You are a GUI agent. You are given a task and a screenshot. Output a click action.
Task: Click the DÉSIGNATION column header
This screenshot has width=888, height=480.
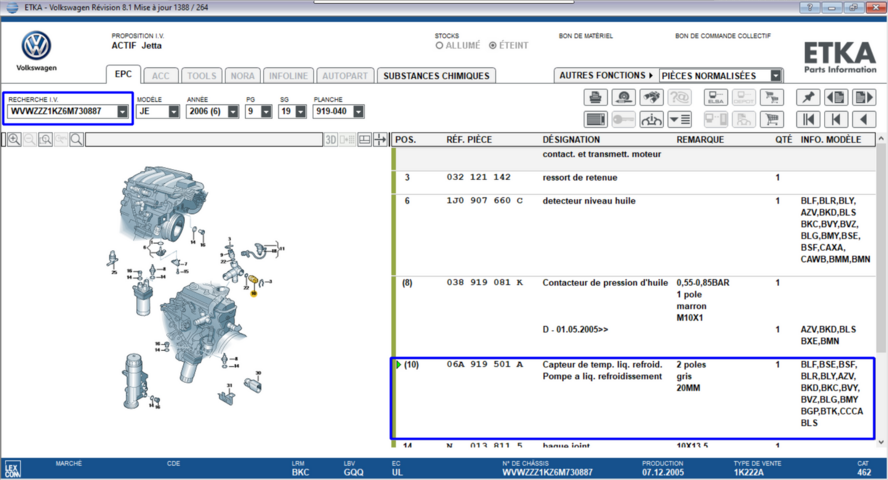pos(571,140)
